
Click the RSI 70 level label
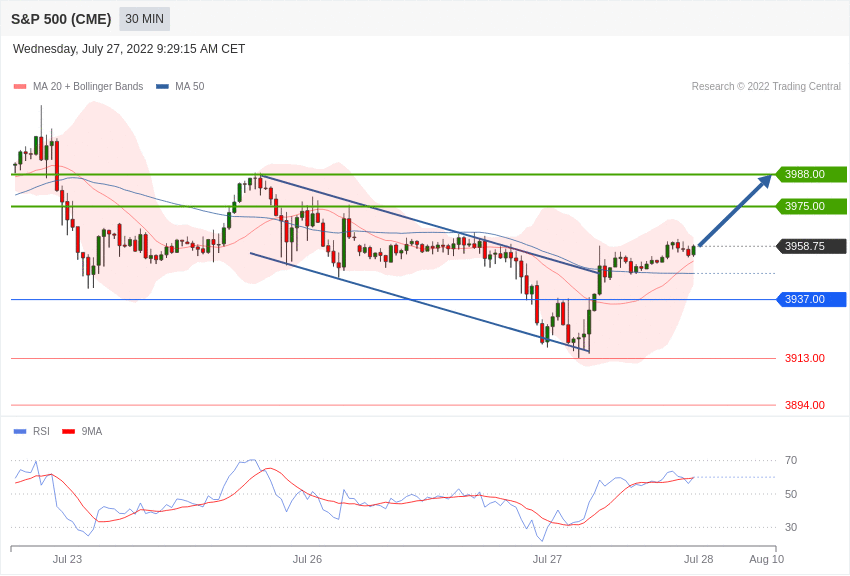coord(791,461)
